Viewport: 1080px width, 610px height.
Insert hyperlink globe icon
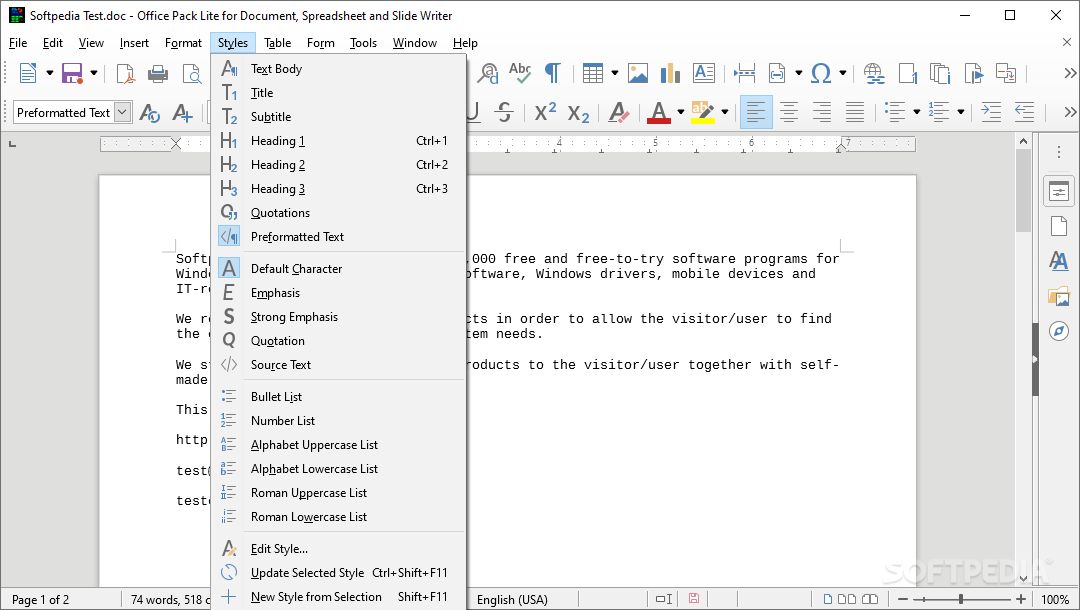874,73
